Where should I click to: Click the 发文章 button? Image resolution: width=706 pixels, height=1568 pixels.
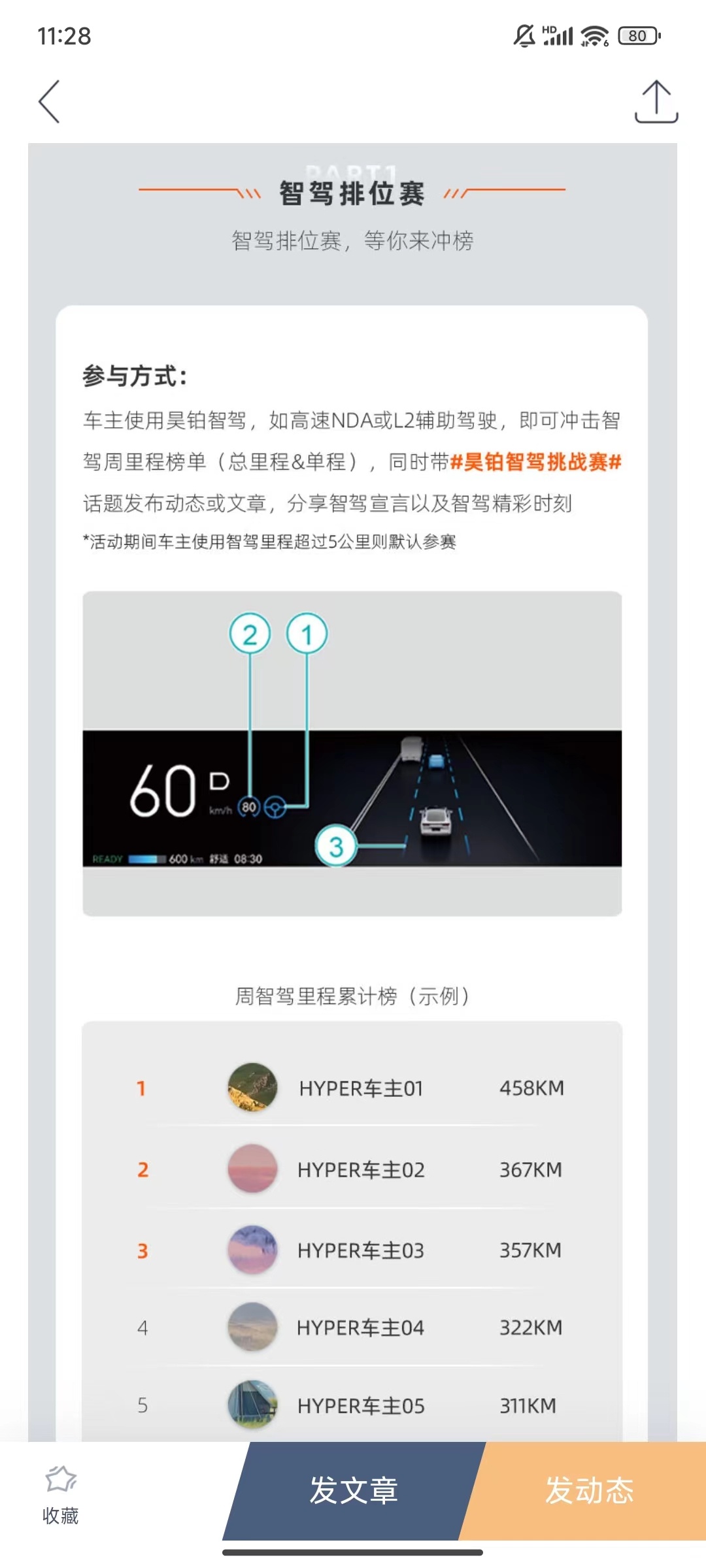(354, 1491)
